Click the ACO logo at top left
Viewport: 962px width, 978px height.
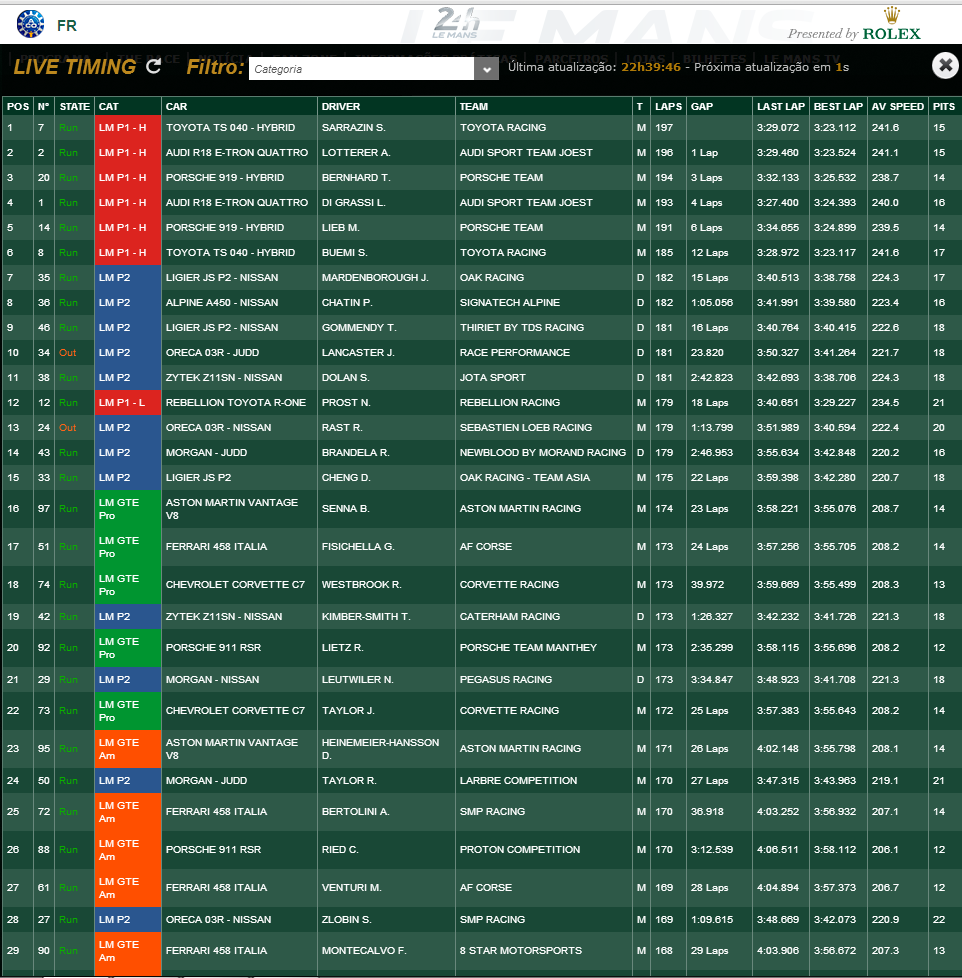30,23
